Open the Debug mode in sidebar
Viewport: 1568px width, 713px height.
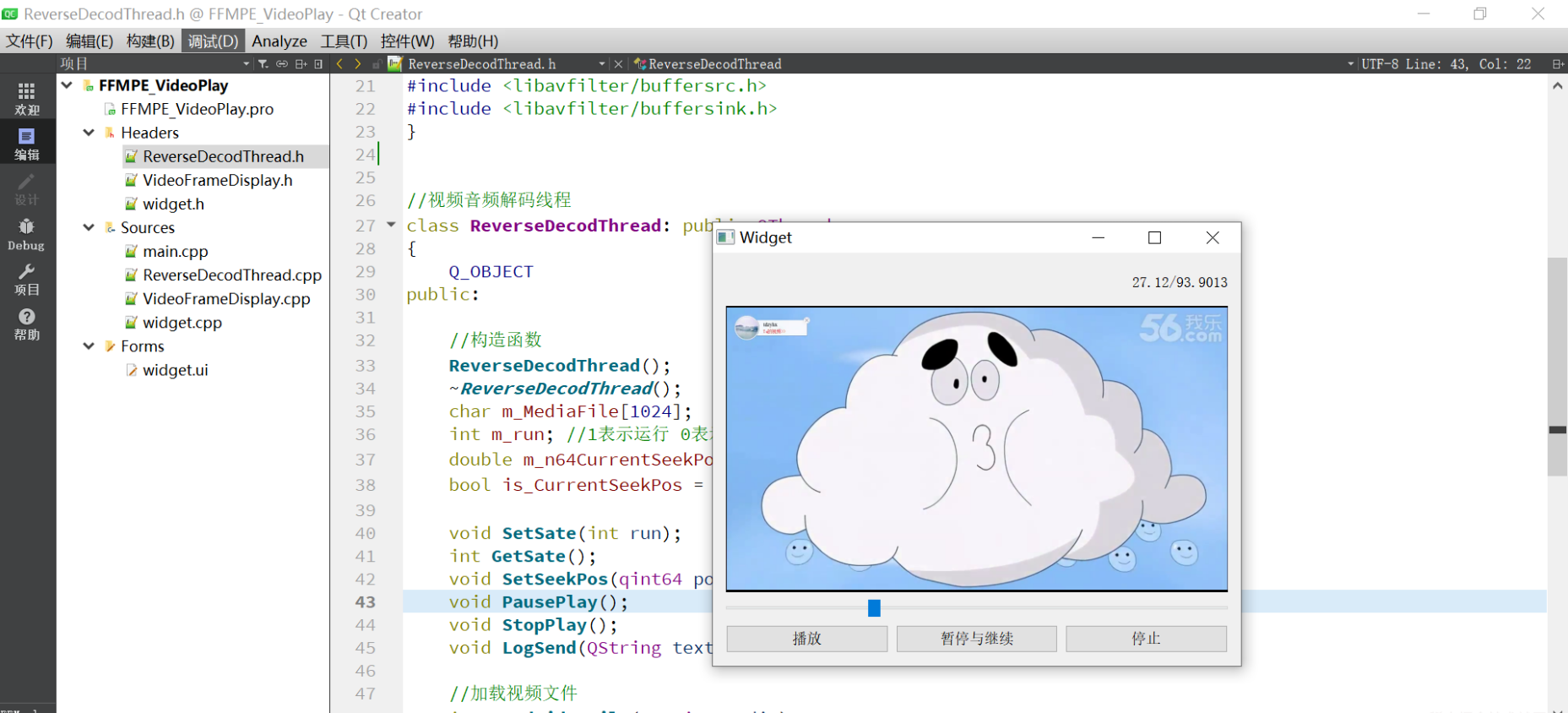pyautogui.click(x=27, y=234)
